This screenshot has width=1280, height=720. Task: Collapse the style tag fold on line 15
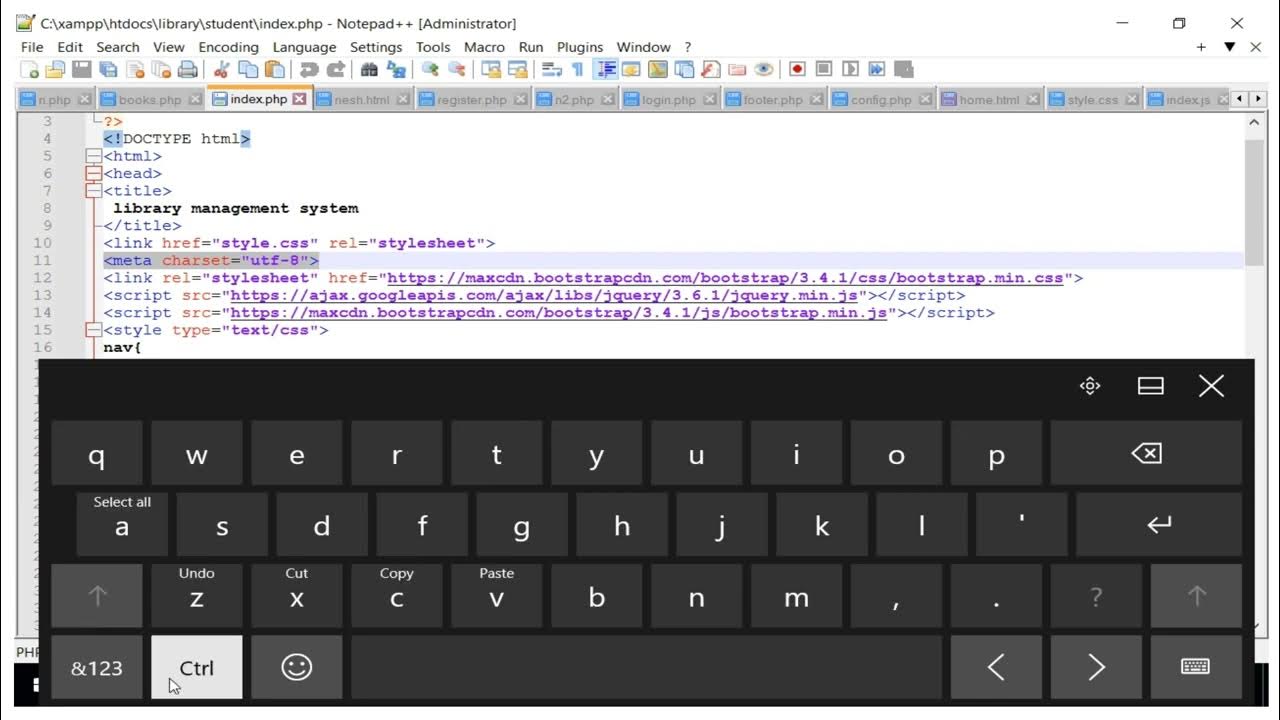[x=93, y=330]
